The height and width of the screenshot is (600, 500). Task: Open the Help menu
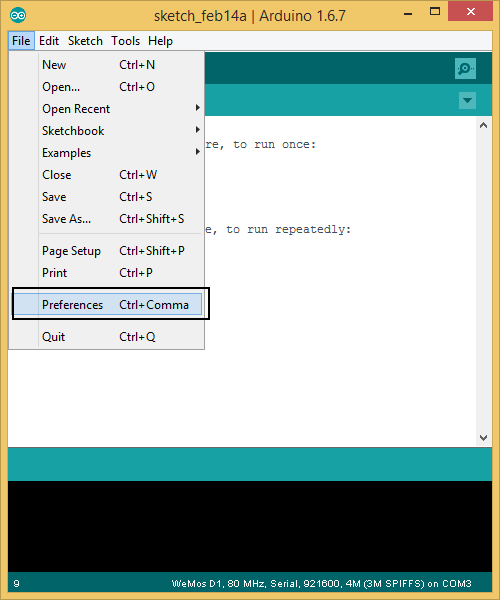point(160,41)
